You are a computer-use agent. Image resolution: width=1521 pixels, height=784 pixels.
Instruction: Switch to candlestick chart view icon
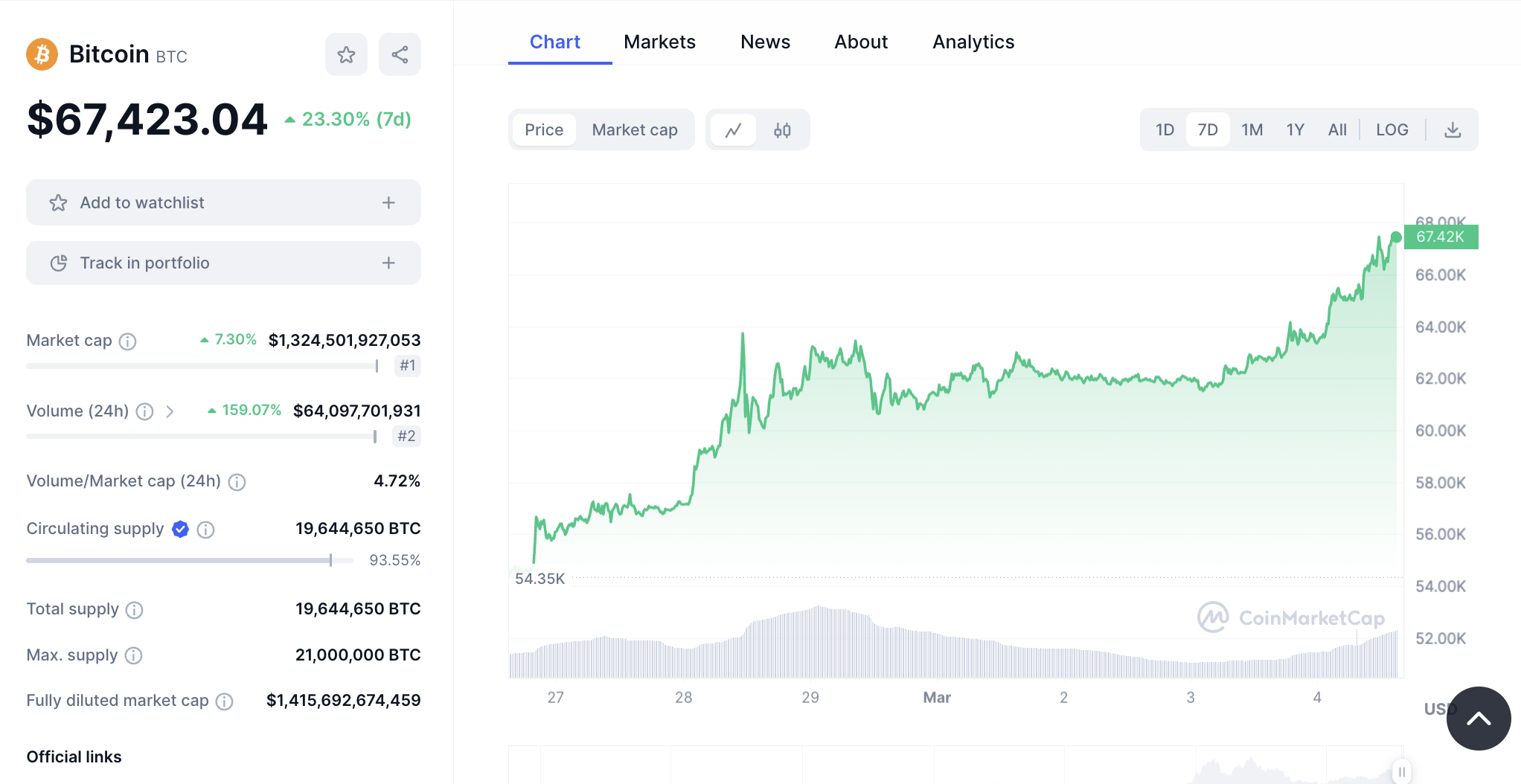click(782, 130)
